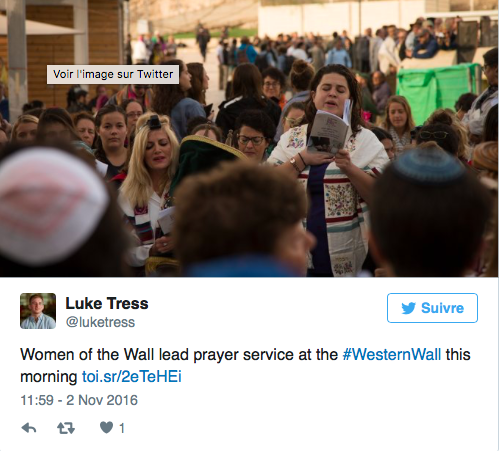
Task: Like the tweet with the heart icon
Action: [x=107, y=427]
